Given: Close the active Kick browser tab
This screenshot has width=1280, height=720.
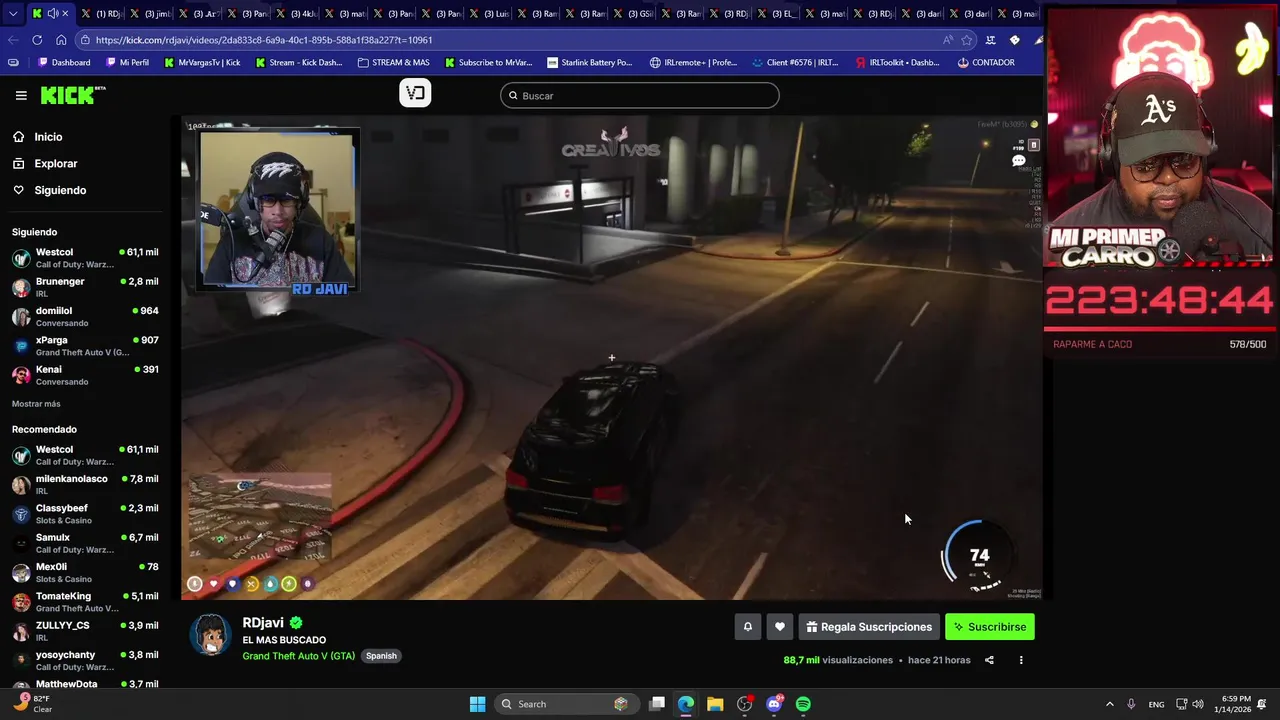Looking at the screenshot, I should tap(66, 14).
